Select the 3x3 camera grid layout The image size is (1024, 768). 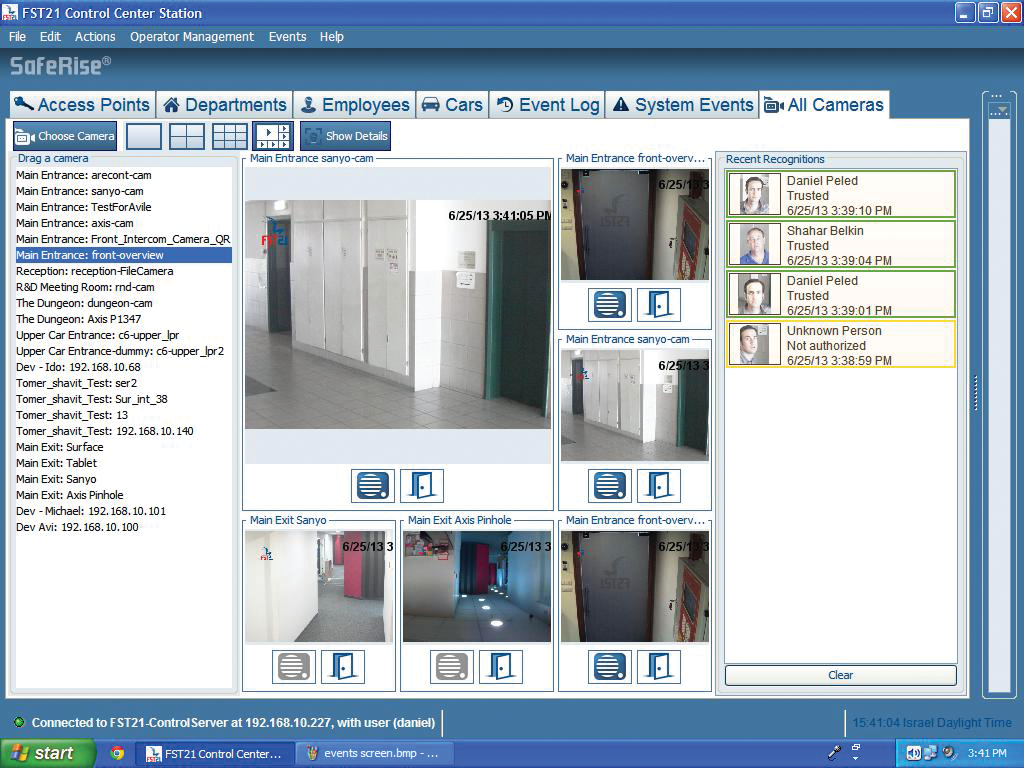(230, 135)
